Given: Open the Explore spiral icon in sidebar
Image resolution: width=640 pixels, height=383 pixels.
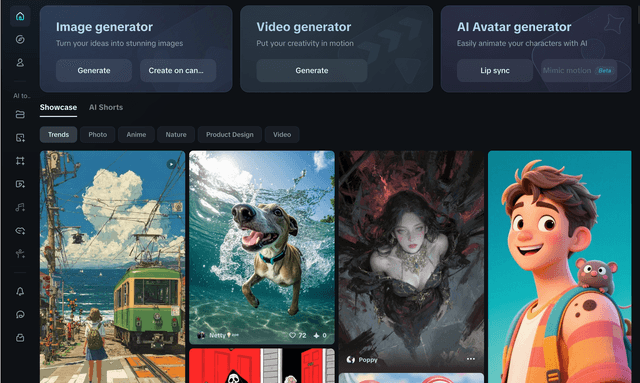Looking at the screenshot, I should click(x=20, y=39).
